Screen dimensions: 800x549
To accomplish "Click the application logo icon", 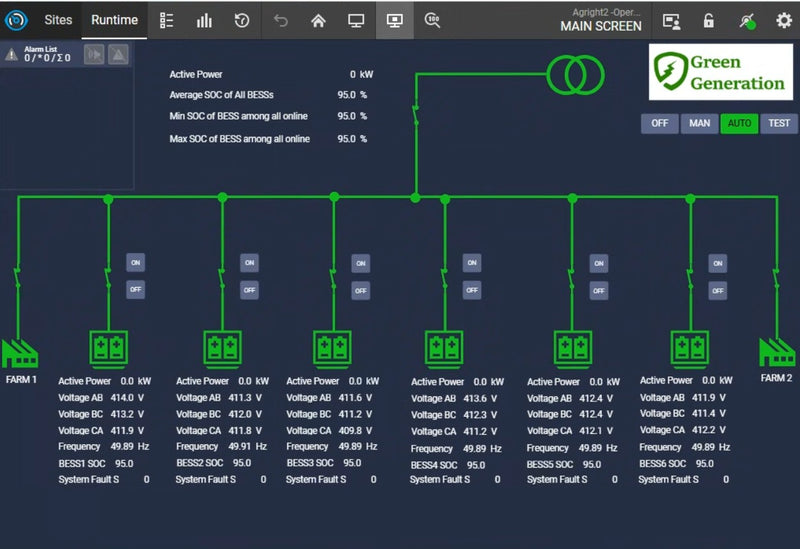I will [x=16, y=20].
